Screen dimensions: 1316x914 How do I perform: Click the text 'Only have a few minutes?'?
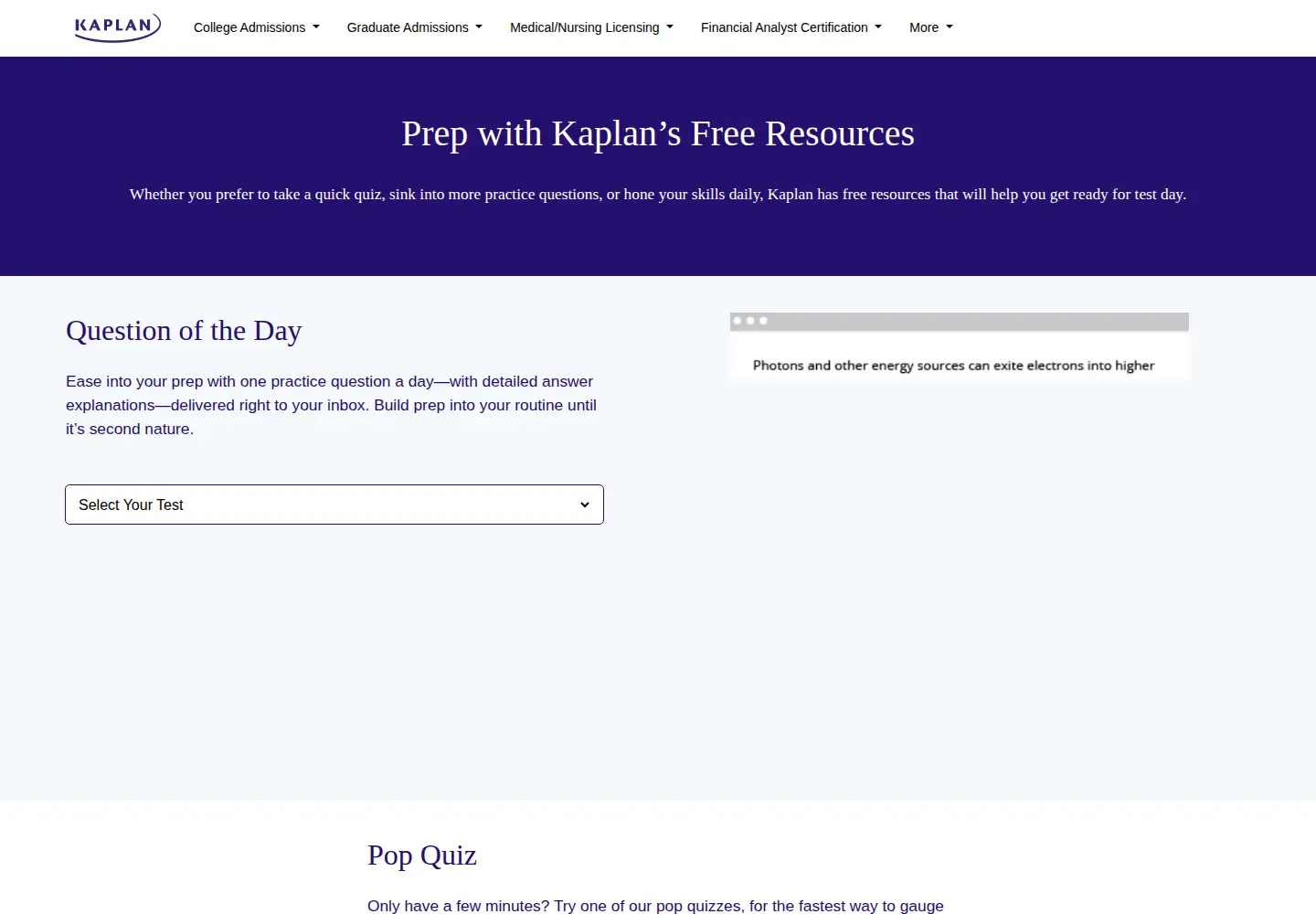click(459, 906)
